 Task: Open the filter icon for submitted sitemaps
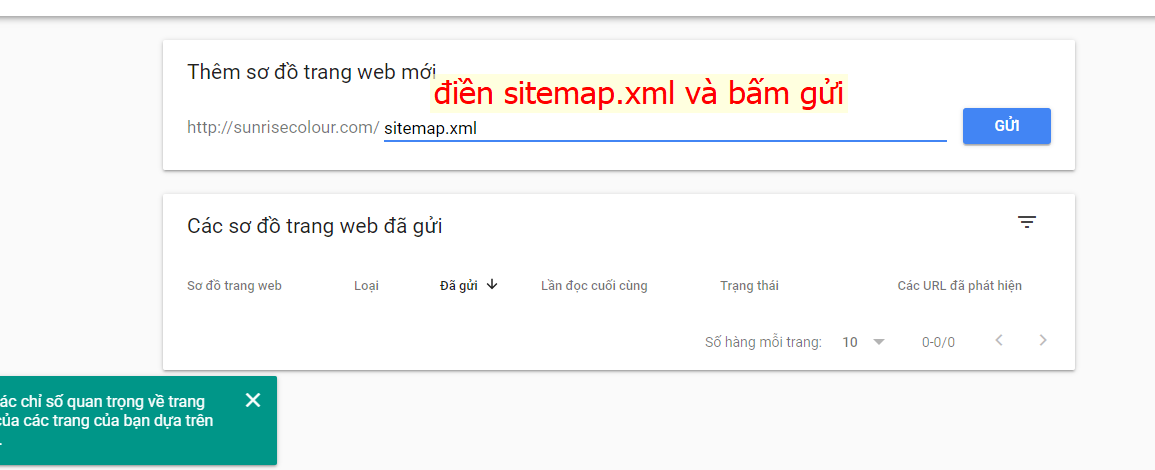tap(1027, 222)
